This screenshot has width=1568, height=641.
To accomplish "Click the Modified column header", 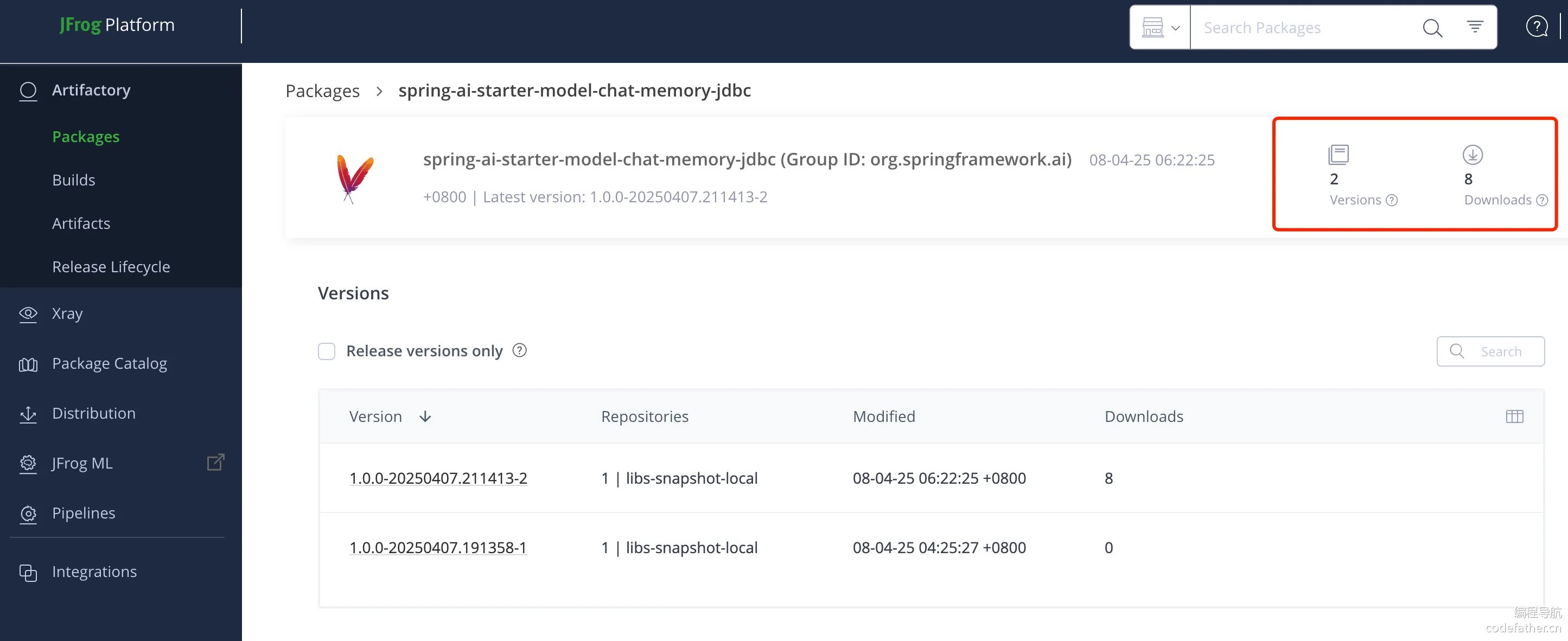I will coord(884,416).
